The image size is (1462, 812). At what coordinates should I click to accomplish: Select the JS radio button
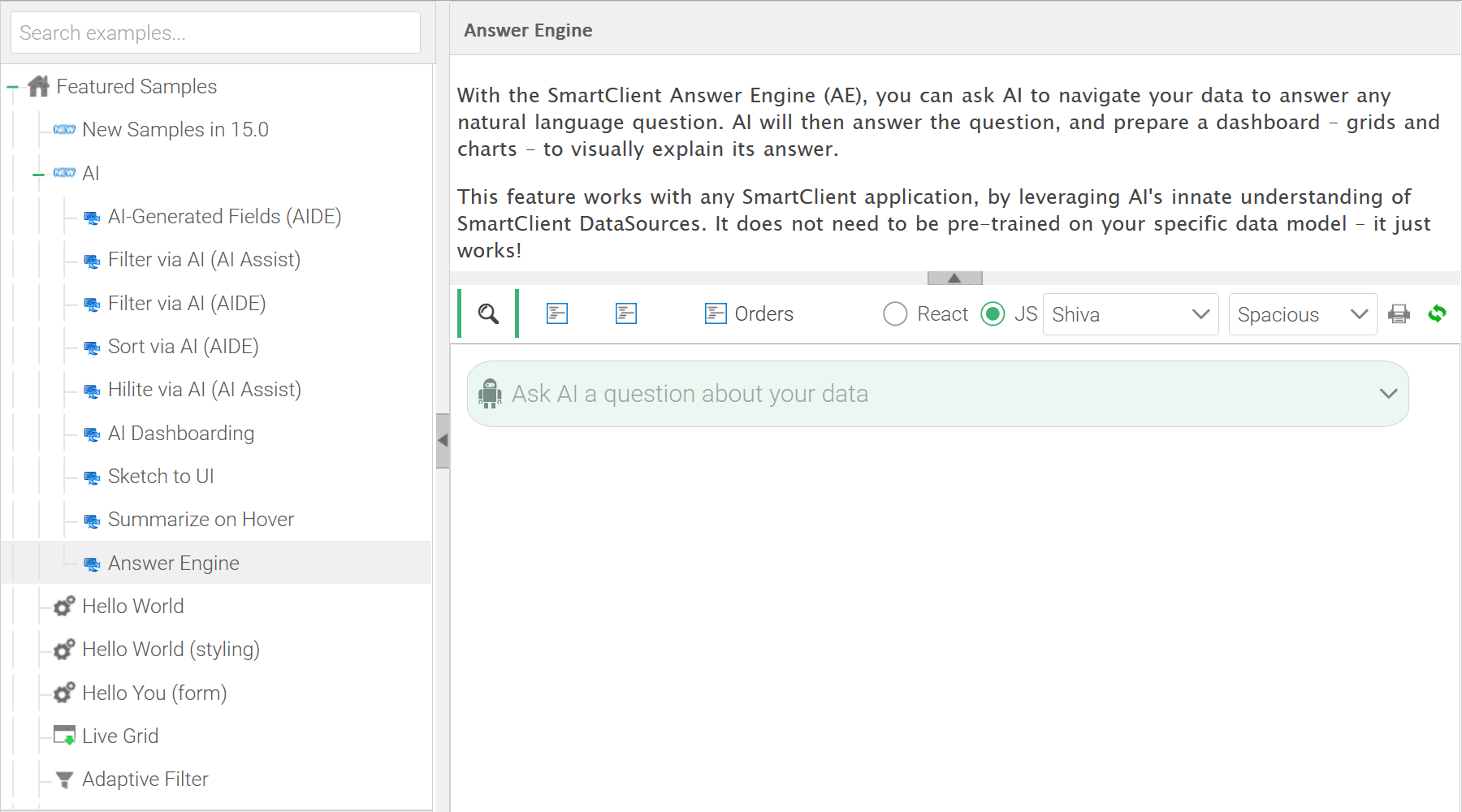point(993,313)
